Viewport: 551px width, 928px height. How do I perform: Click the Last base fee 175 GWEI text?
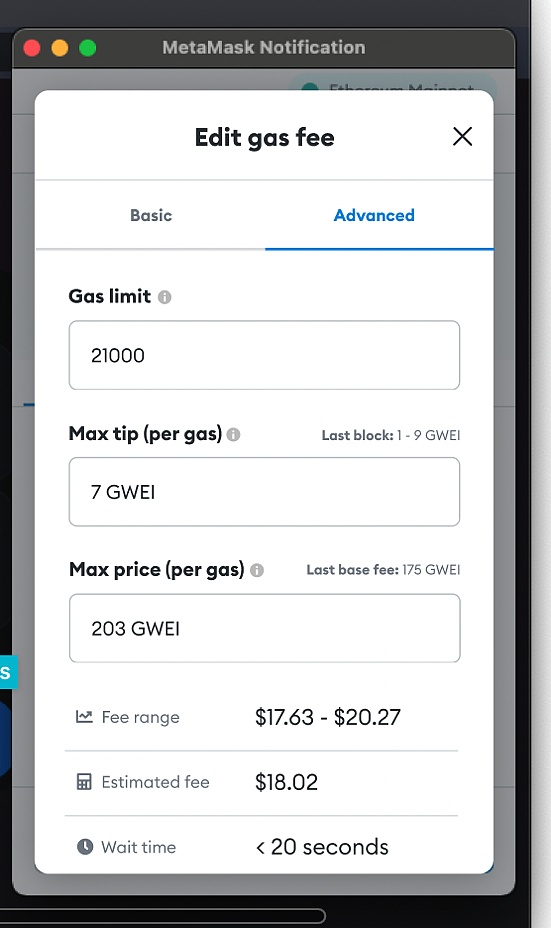(383, 570)
